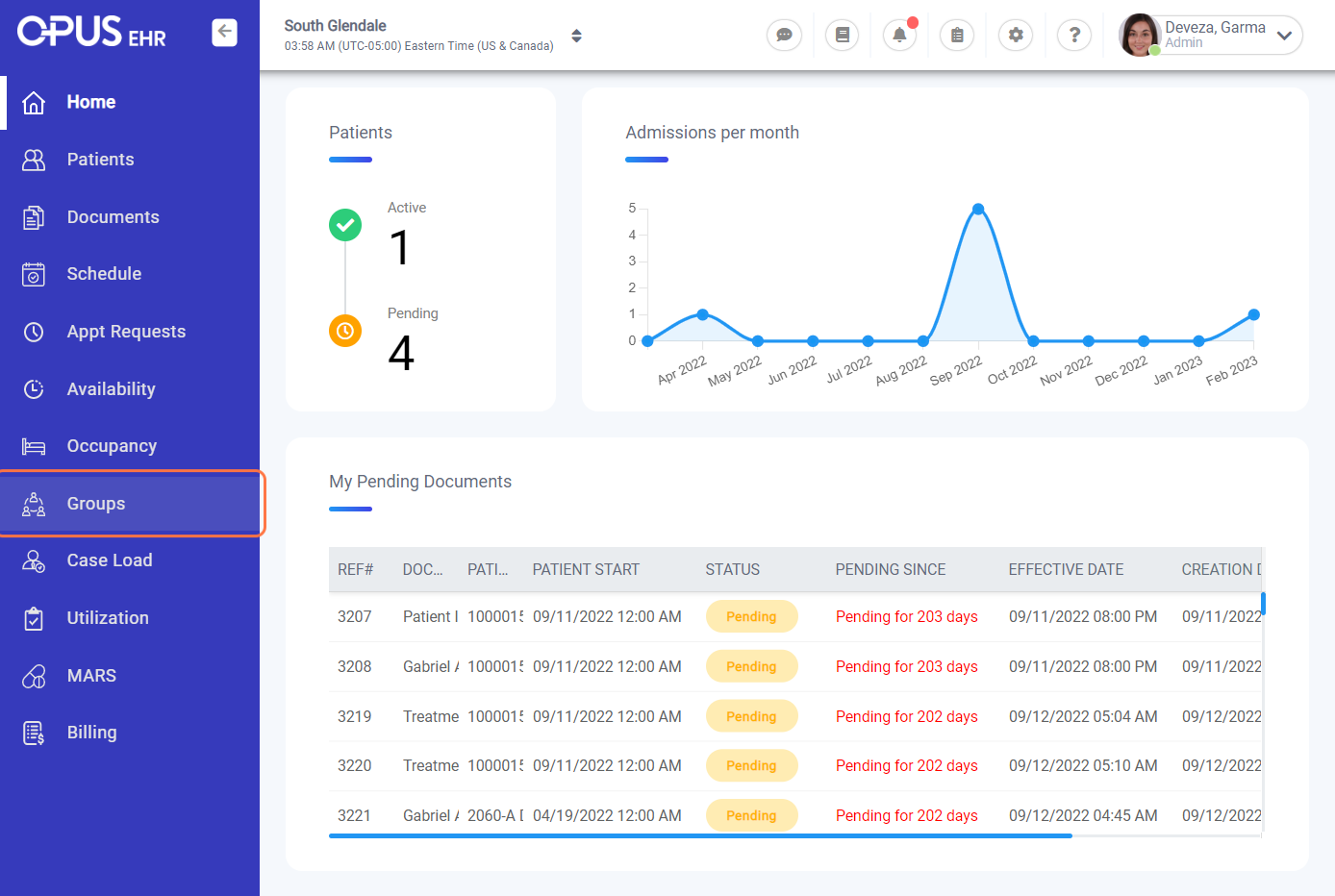Expand the Deveza, Garma user menu chevron

point(1284,36)
